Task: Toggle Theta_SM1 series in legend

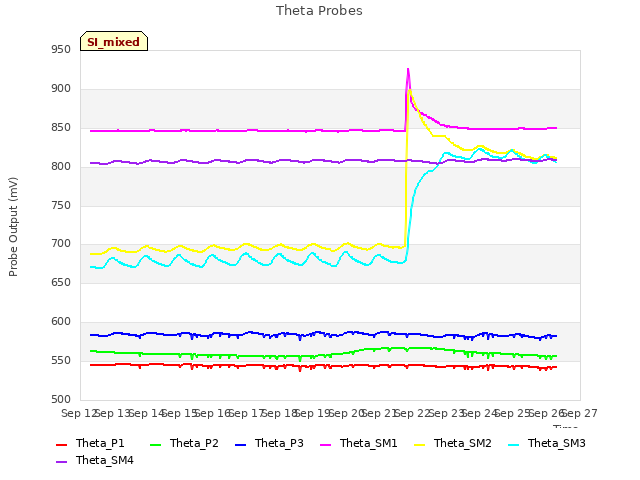Action: coord(359,443)
